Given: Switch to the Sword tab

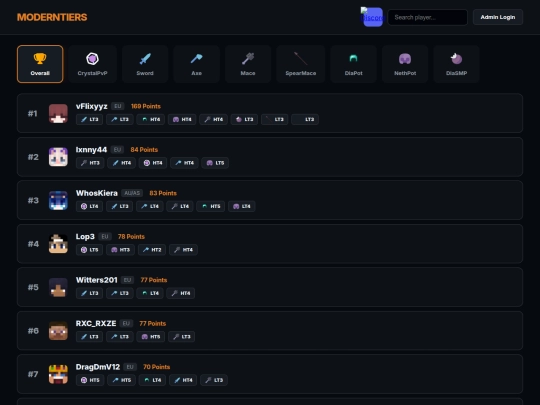Looking at the screenshot, I should (x=145, y=64).
